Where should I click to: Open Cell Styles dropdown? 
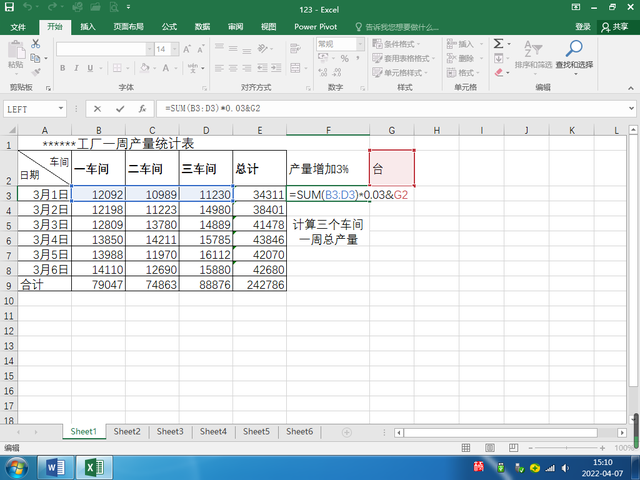coord(400,73)
